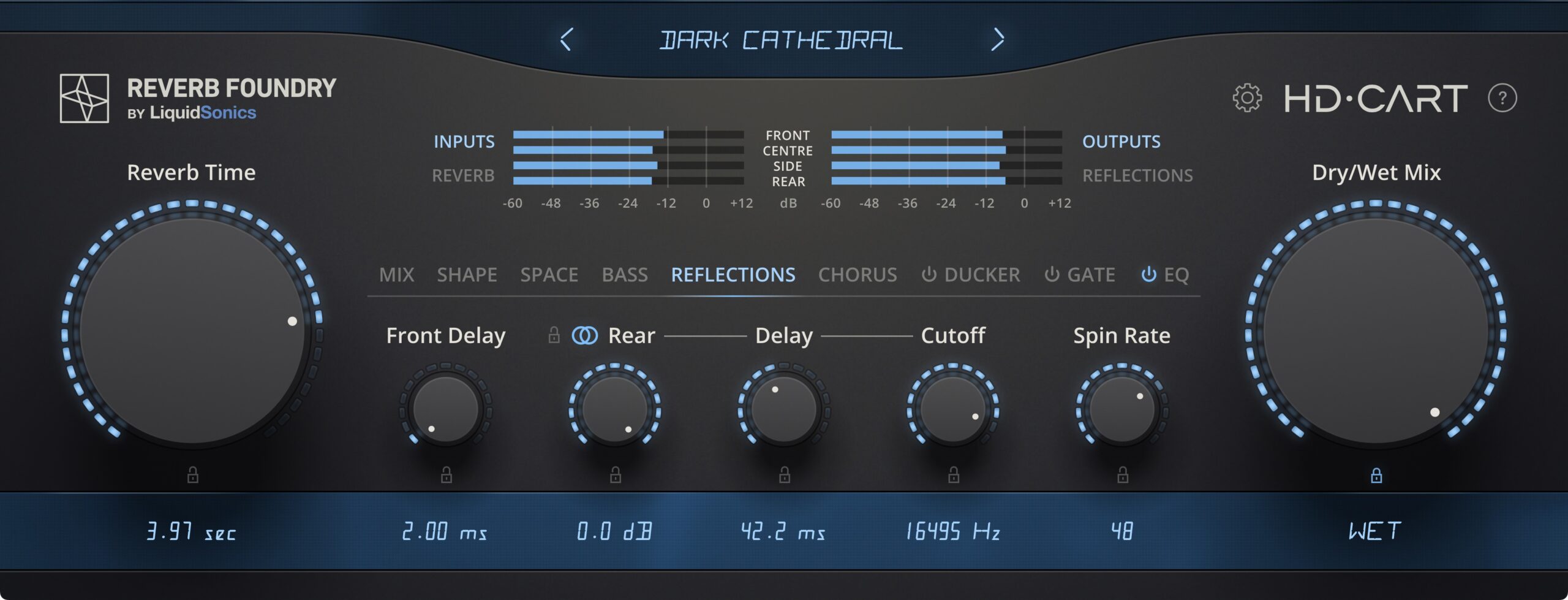The width and height of the screenshot is (1568, 600).
Task: Click the lock under Reverb Time knob
Action: (192, 474)
